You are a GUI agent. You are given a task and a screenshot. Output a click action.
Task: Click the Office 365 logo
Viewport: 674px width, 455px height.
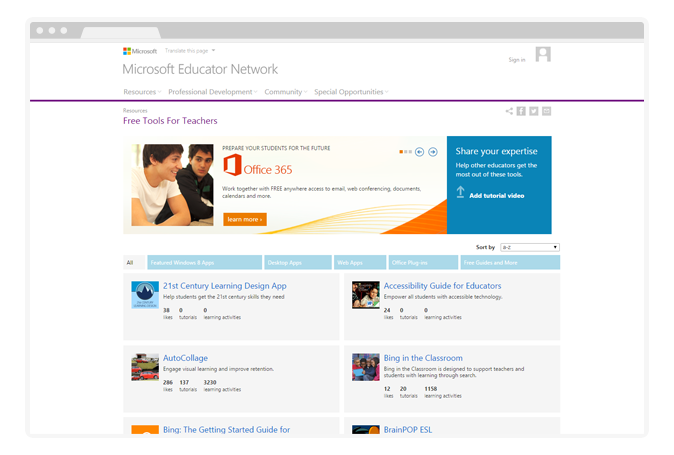point(257,165)
